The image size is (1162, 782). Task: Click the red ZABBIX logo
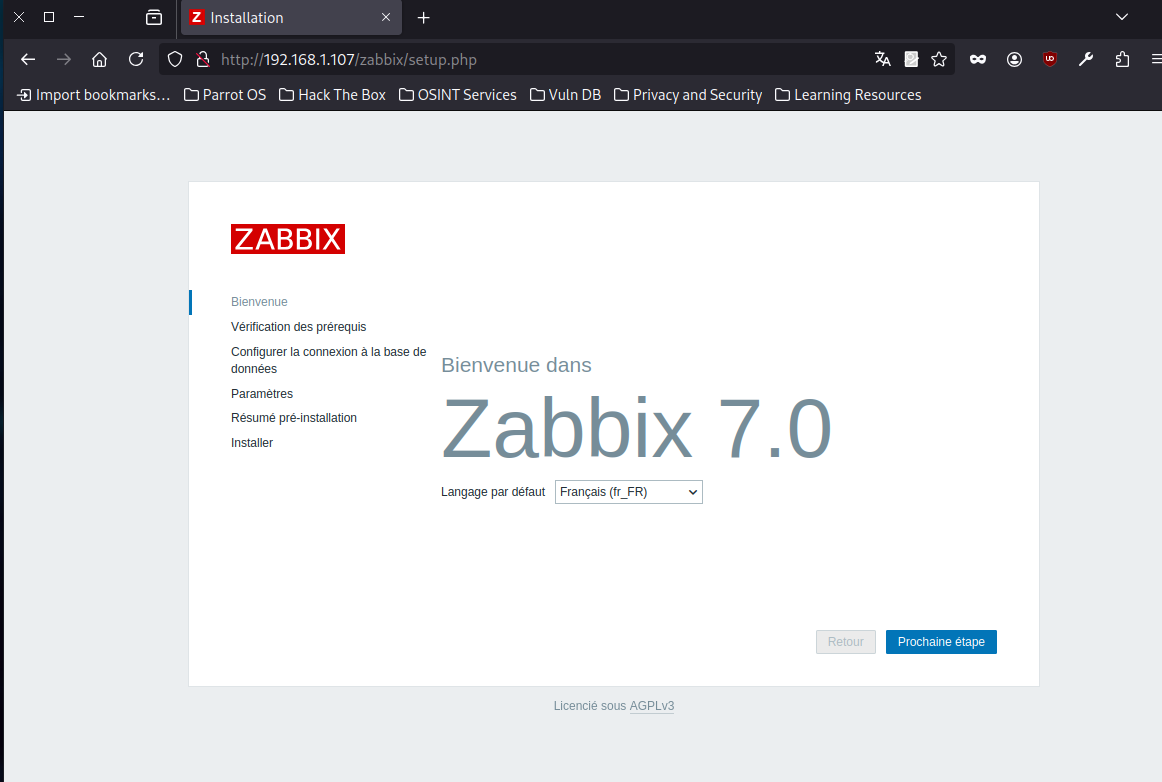coord(288,239)
